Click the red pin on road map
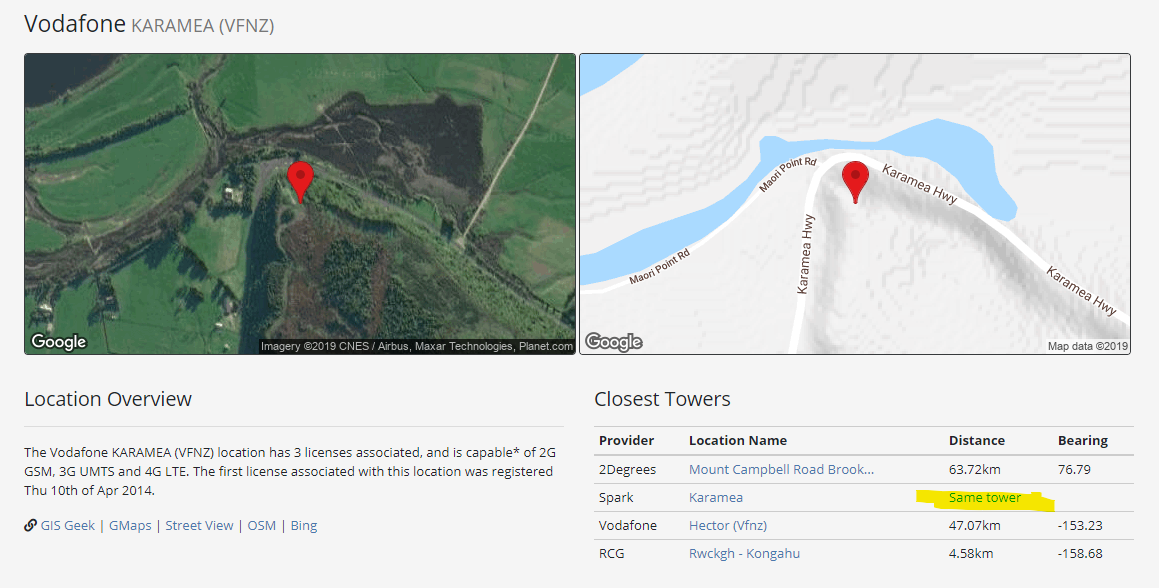 click(856, 181)
